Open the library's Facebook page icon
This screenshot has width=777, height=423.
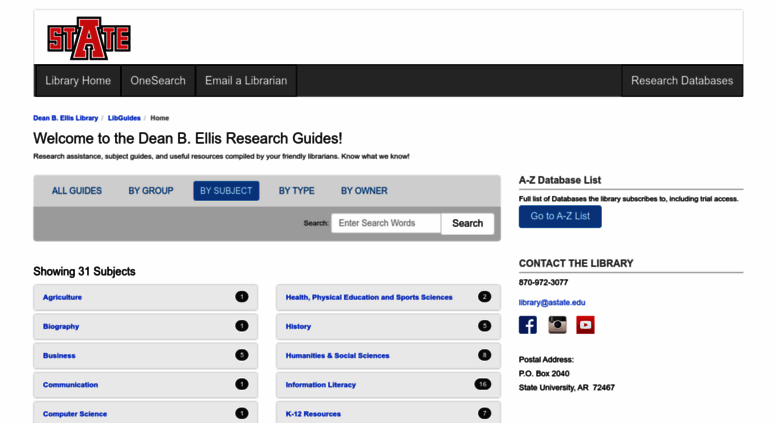coord(528,325)
